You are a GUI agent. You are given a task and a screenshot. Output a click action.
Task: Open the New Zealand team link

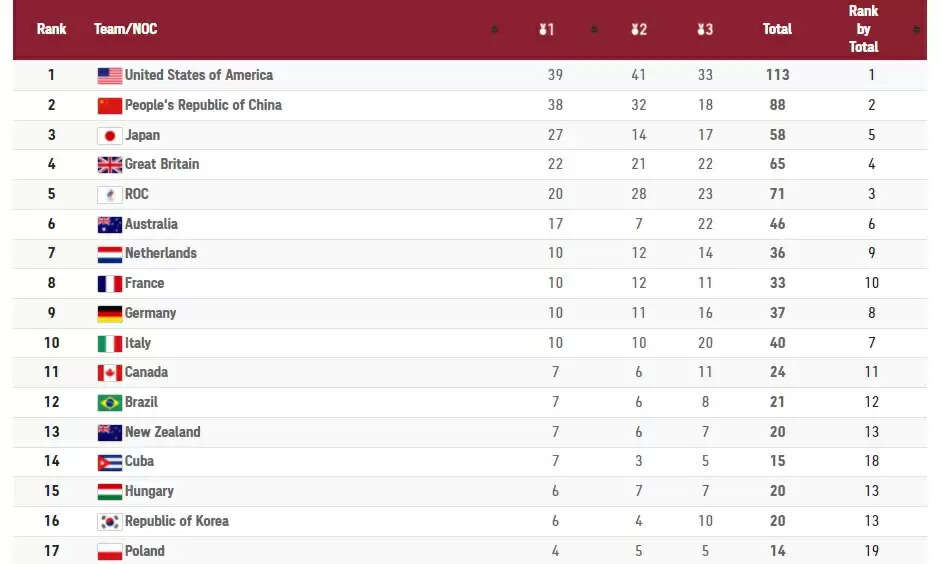pos(162,432)
